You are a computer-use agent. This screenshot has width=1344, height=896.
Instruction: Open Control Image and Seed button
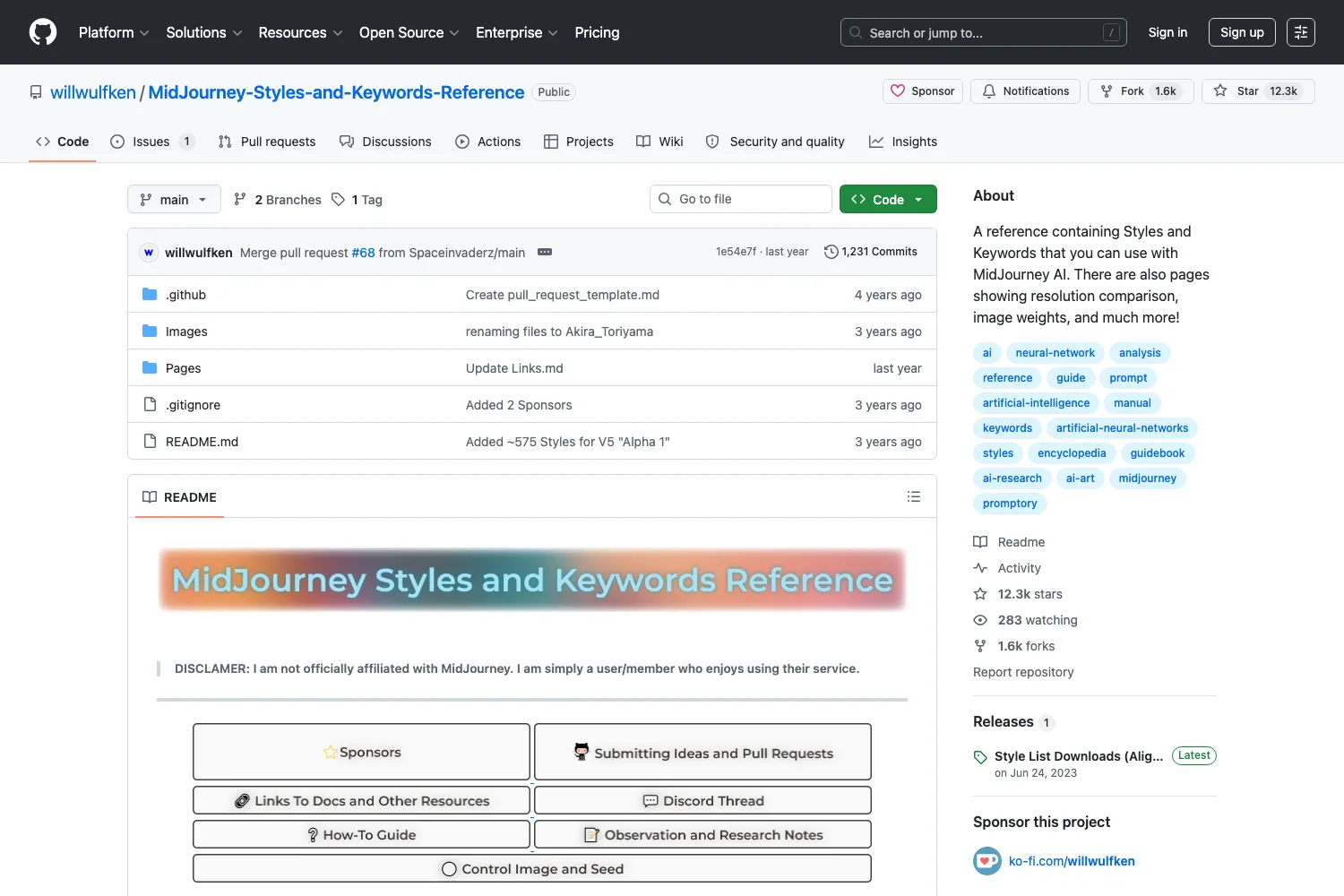coord(532,868)
